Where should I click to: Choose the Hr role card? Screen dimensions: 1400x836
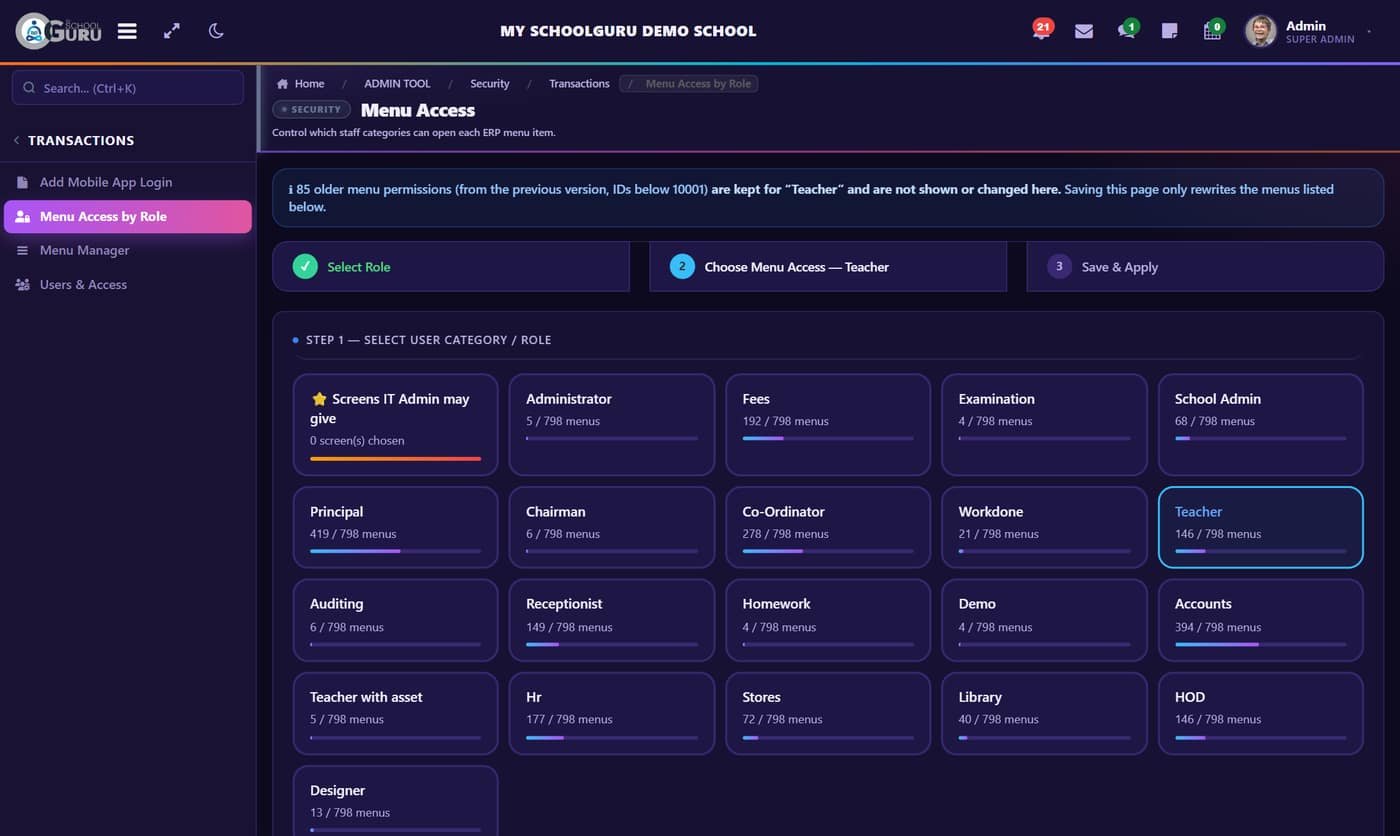click(x=612, y=713)
